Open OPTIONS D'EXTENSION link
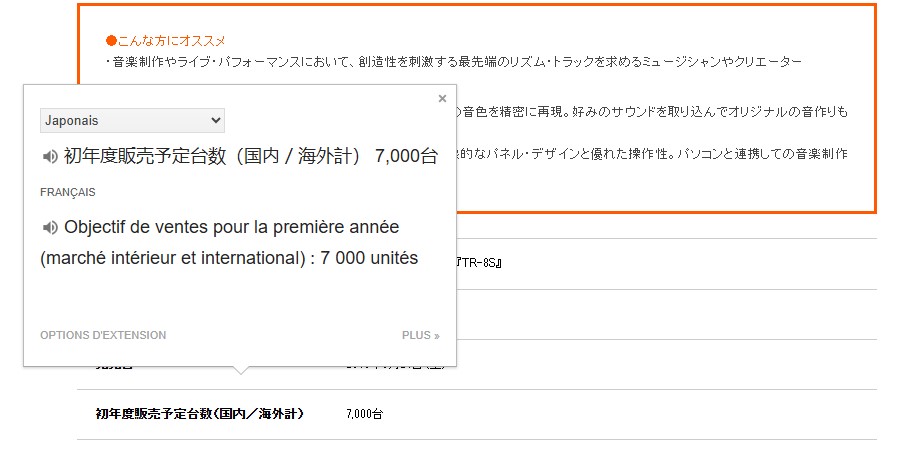 pyautogui.click(x=103, y=335)
